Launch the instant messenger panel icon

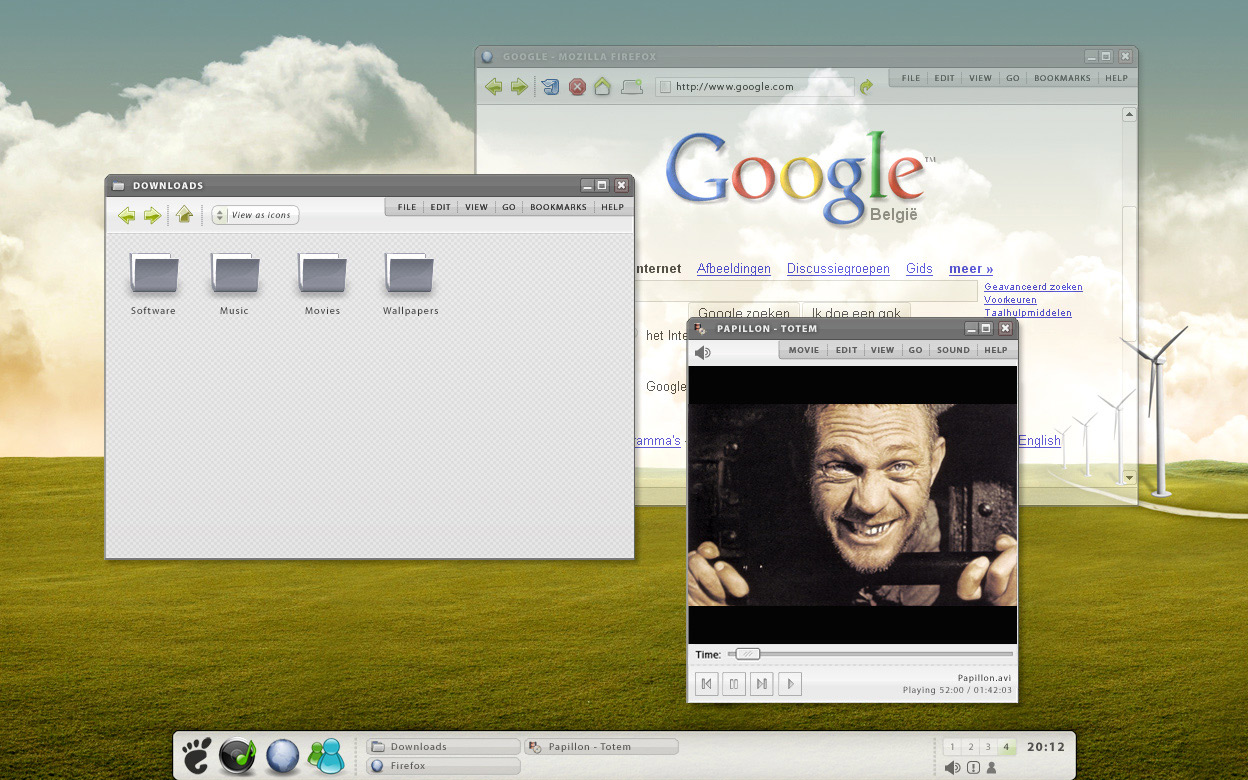click(x=326, y=756)
